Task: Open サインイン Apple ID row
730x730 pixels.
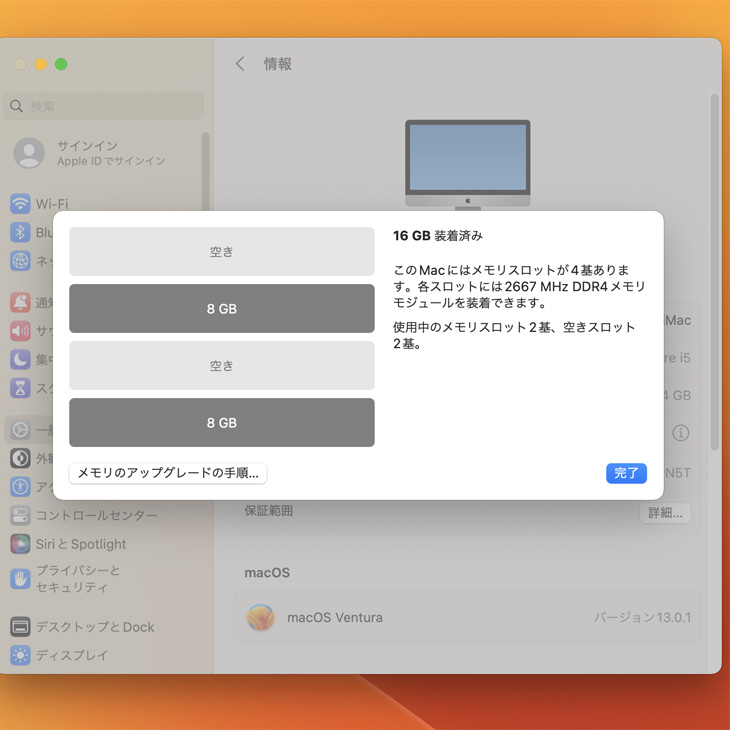Action: click(x=103, y=153)
